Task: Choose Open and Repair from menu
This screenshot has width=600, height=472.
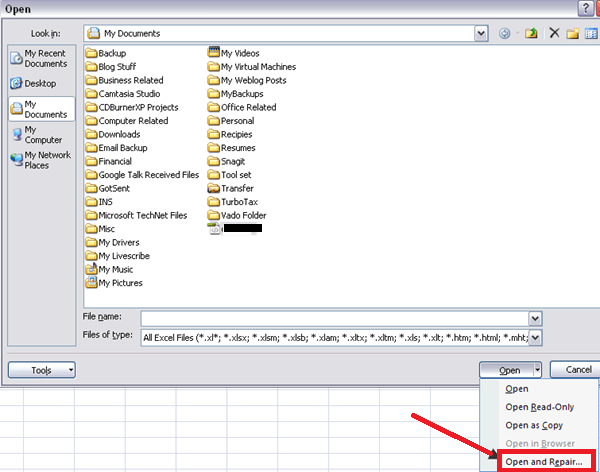Action: (x=544, y=461)
